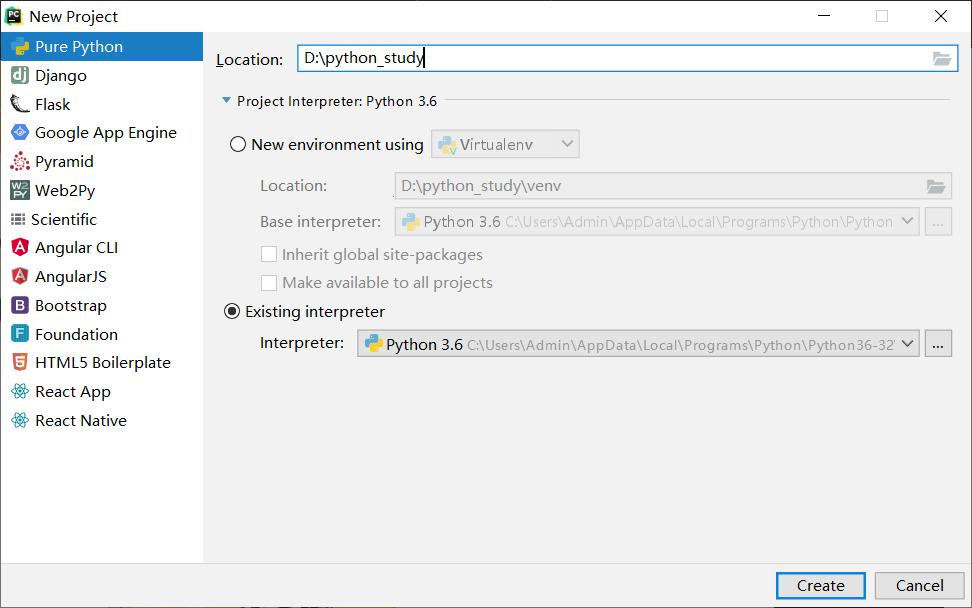Click the Django project type icon
This screenshot has height=608, width=972.
[x=19, y=75]
